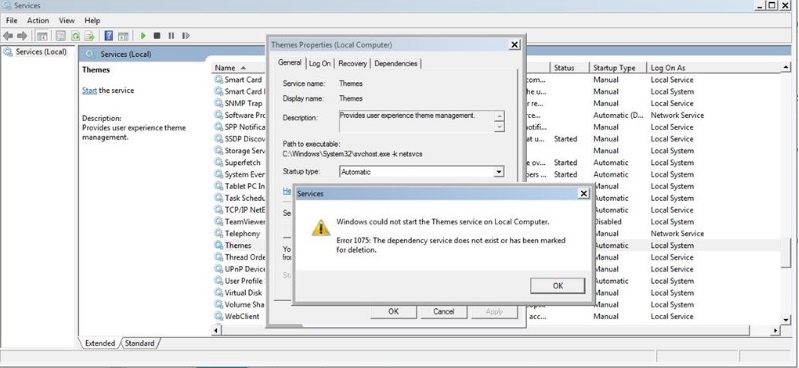
Task: Click the Services window title bar icon
Action: tap(7, 5)
